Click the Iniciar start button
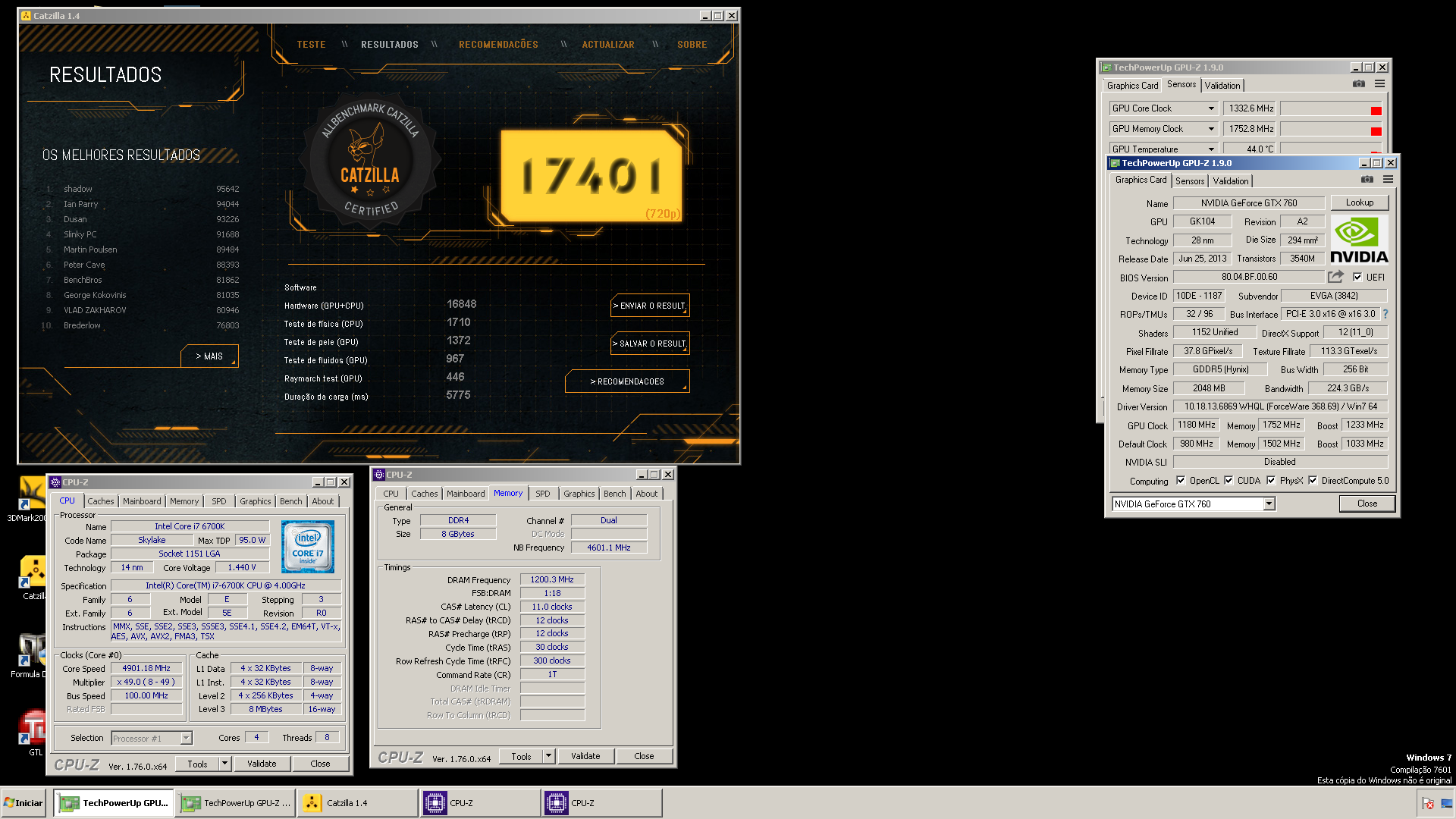1456x819 pixels. pyautogui.click(x=24, y=803)
